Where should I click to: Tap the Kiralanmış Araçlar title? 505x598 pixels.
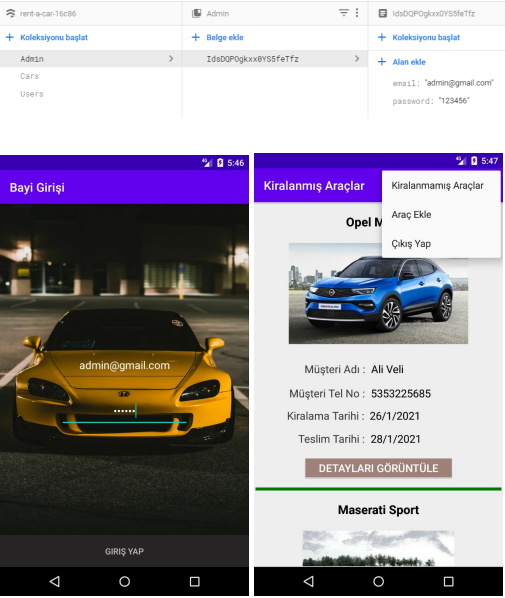314,185
